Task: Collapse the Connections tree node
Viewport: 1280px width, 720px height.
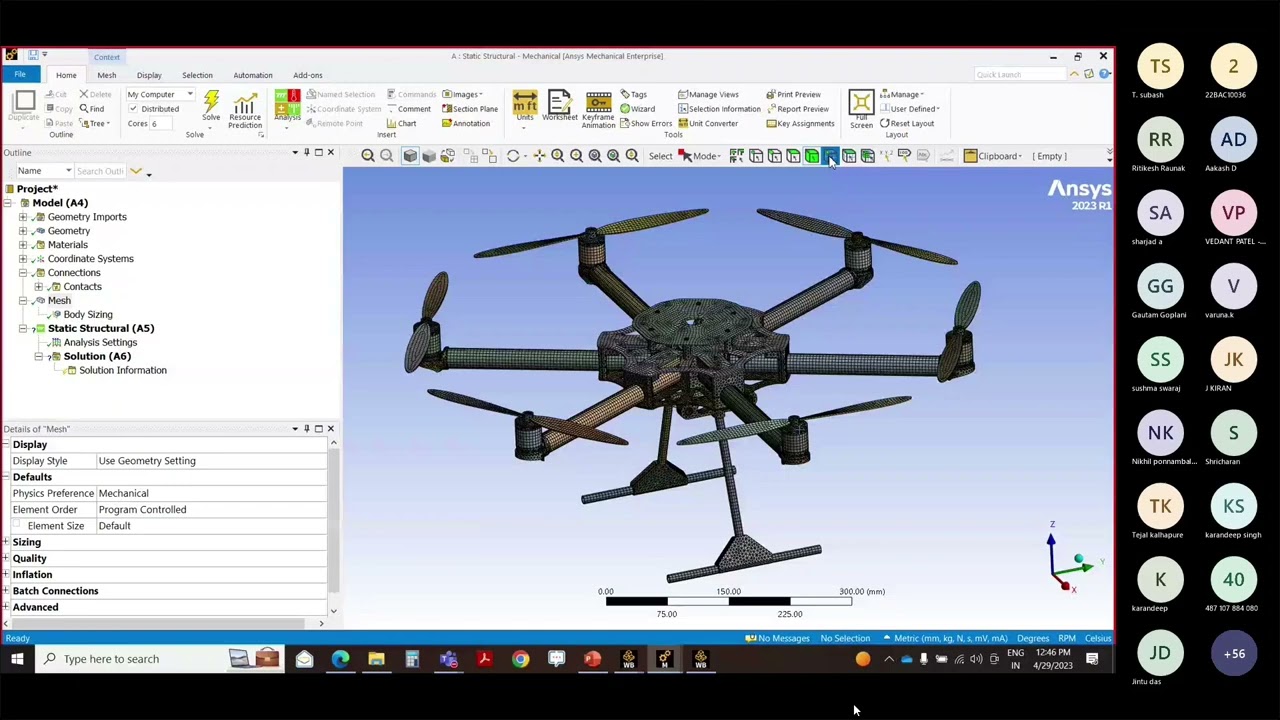Action: point(23,273)
